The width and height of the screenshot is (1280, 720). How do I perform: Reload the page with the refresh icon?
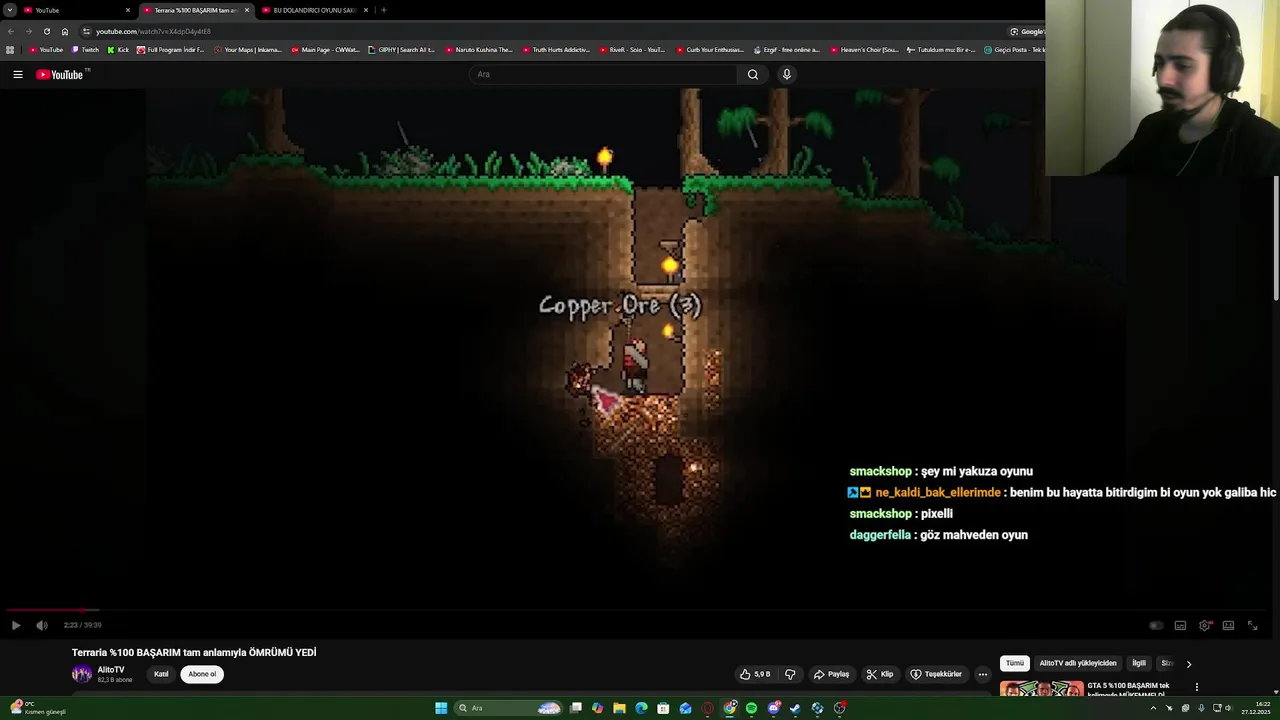coord(46,31)
